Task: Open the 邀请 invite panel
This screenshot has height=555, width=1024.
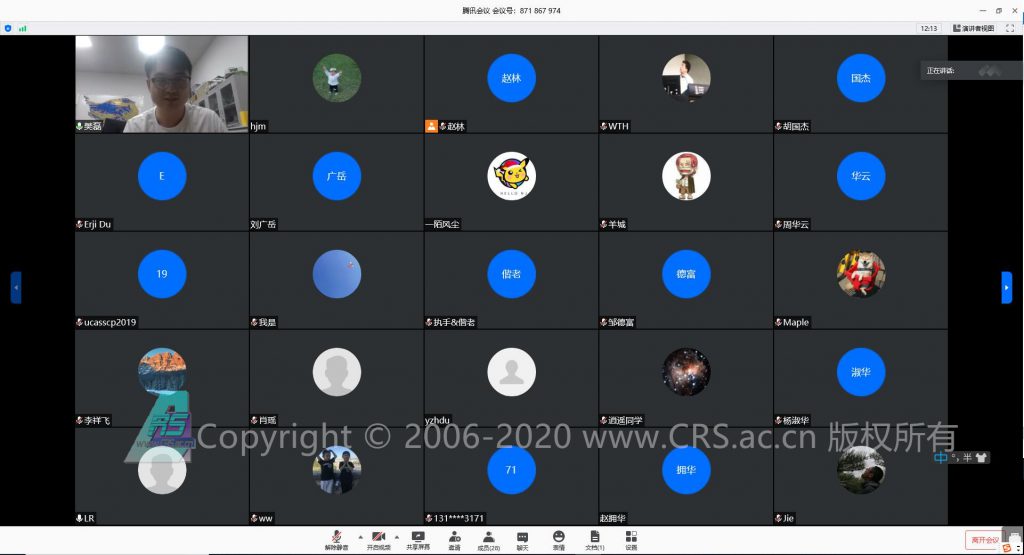Action: (x=454, y=540)
